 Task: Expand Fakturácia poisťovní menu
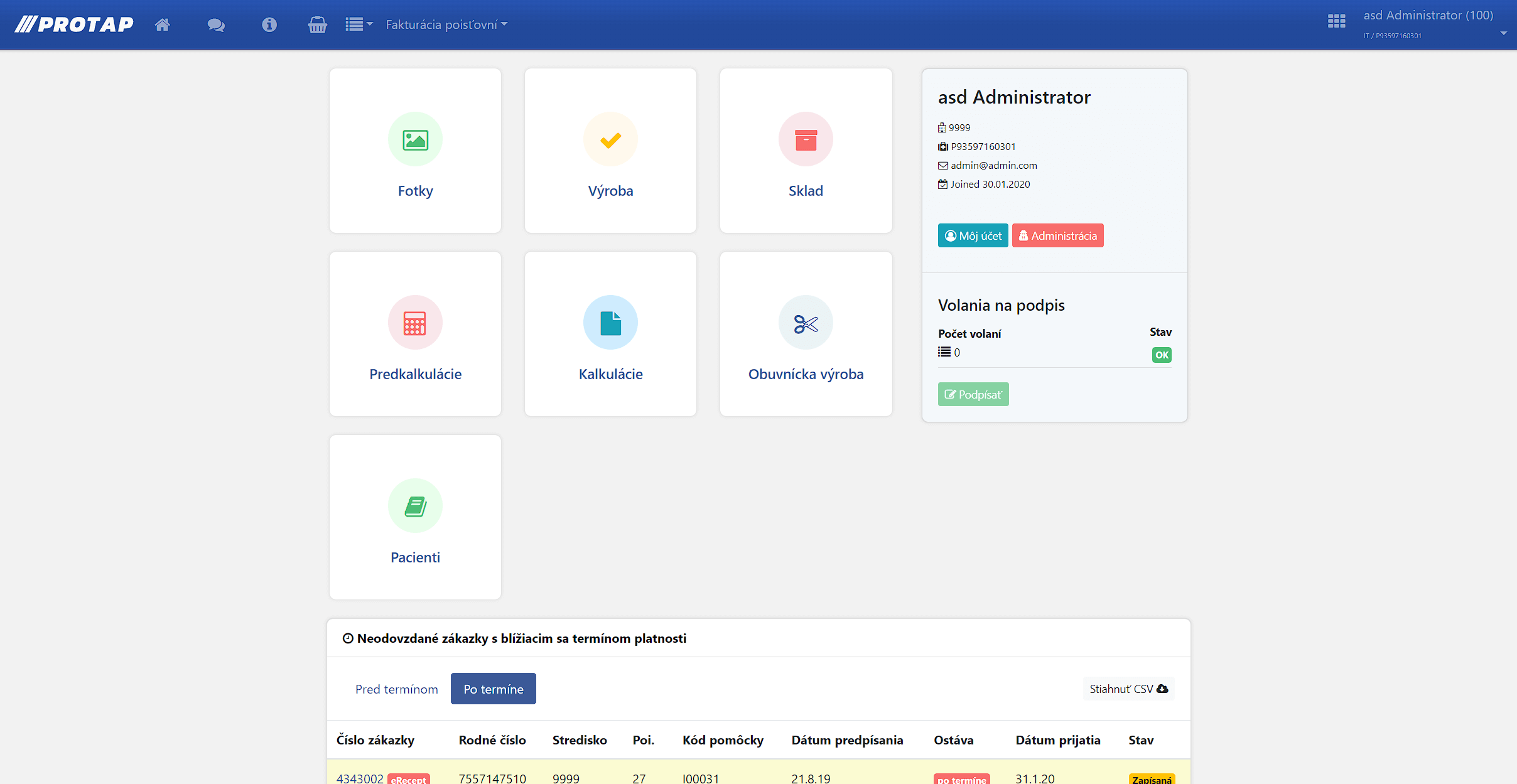click(x=446, y=24)
